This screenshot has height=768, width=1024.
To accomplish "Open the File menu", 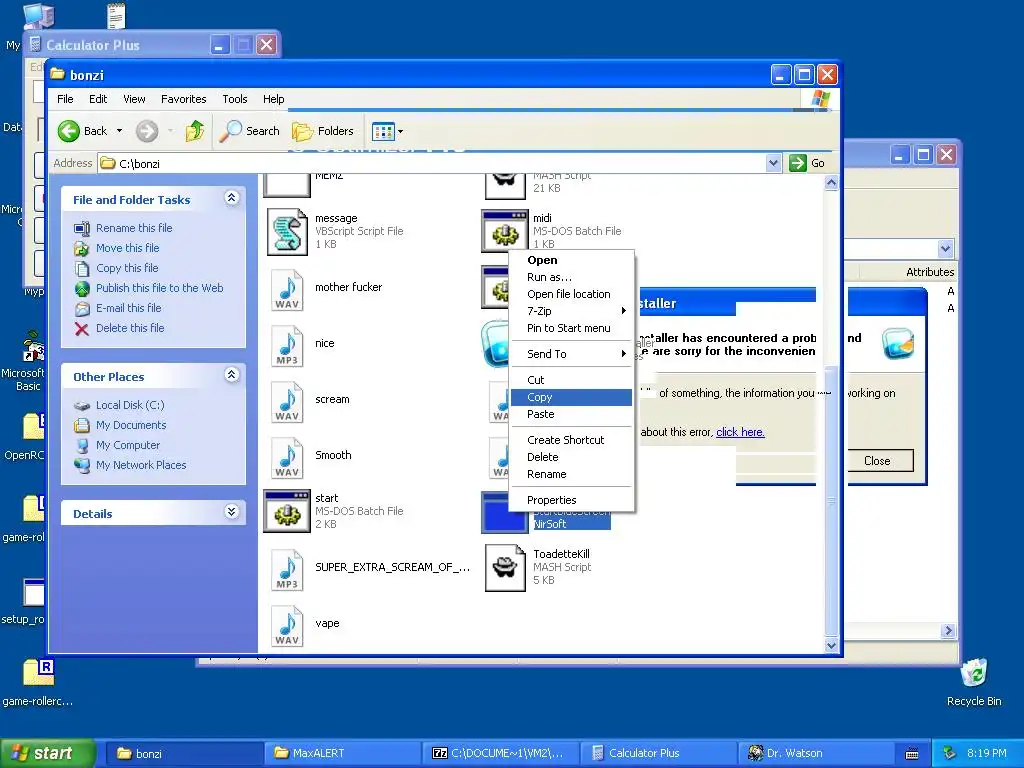I will [65, 99].
